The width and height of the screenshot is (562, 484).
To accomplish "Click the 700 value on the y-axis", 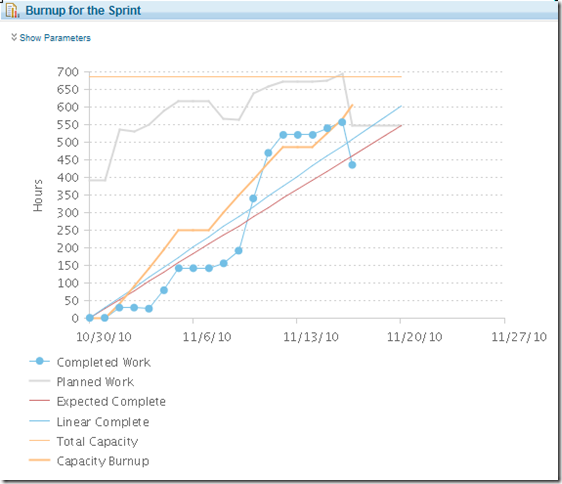I will coord(68,72).
